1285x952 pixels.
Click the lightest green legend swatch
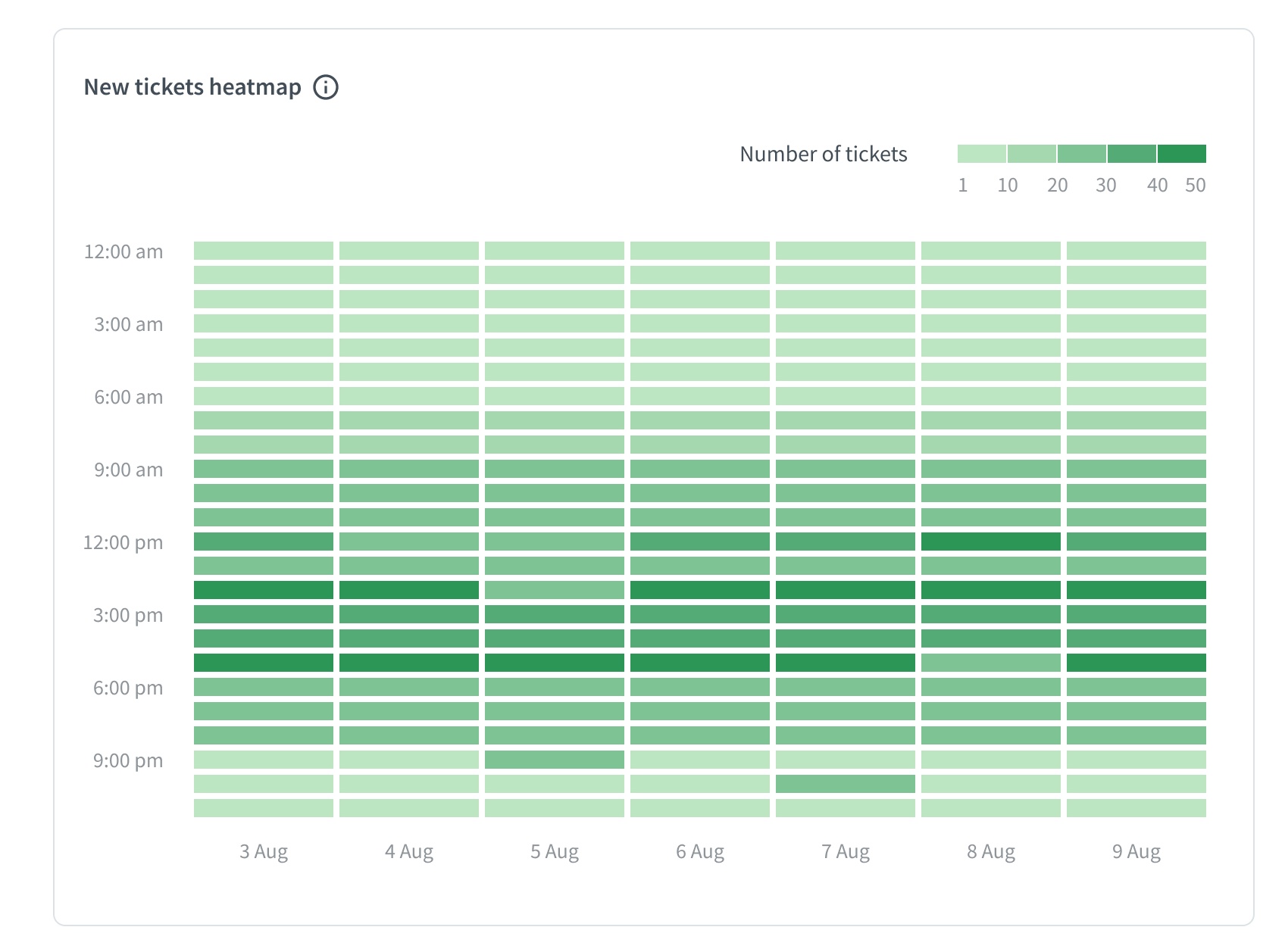[x=981, y=154]
